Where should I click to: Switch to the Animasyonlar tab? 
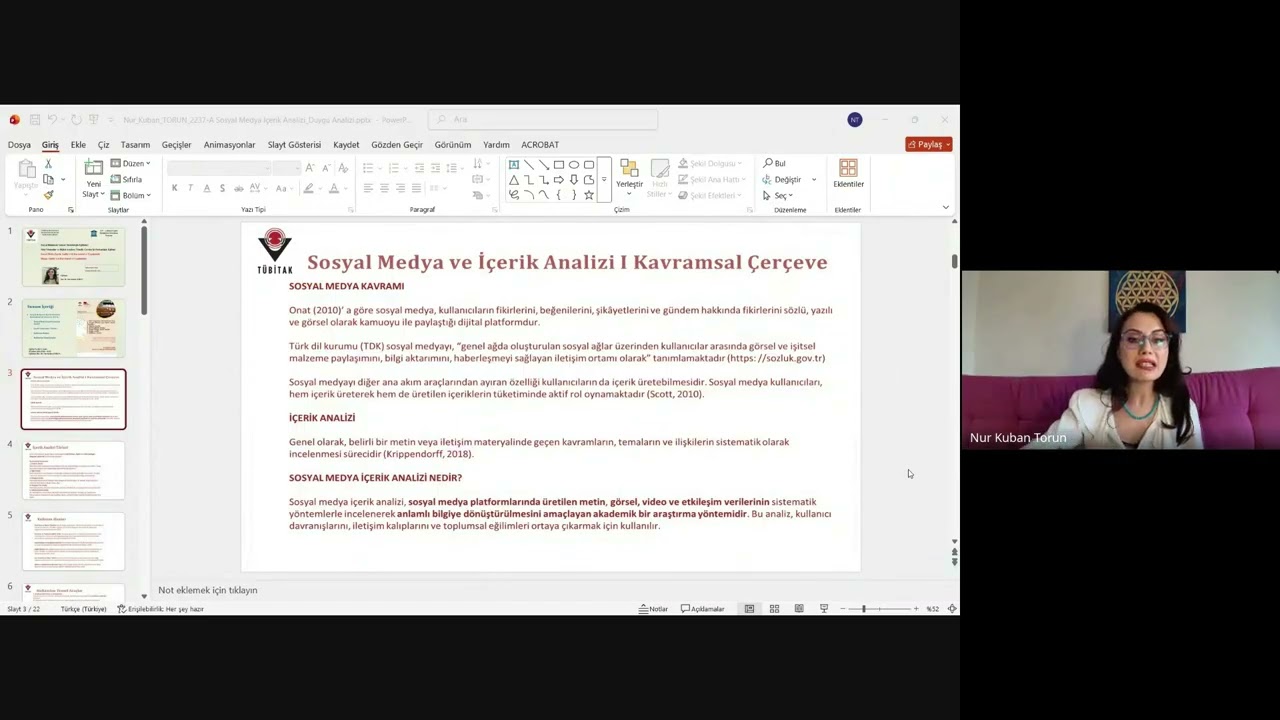tap(229, 145)
